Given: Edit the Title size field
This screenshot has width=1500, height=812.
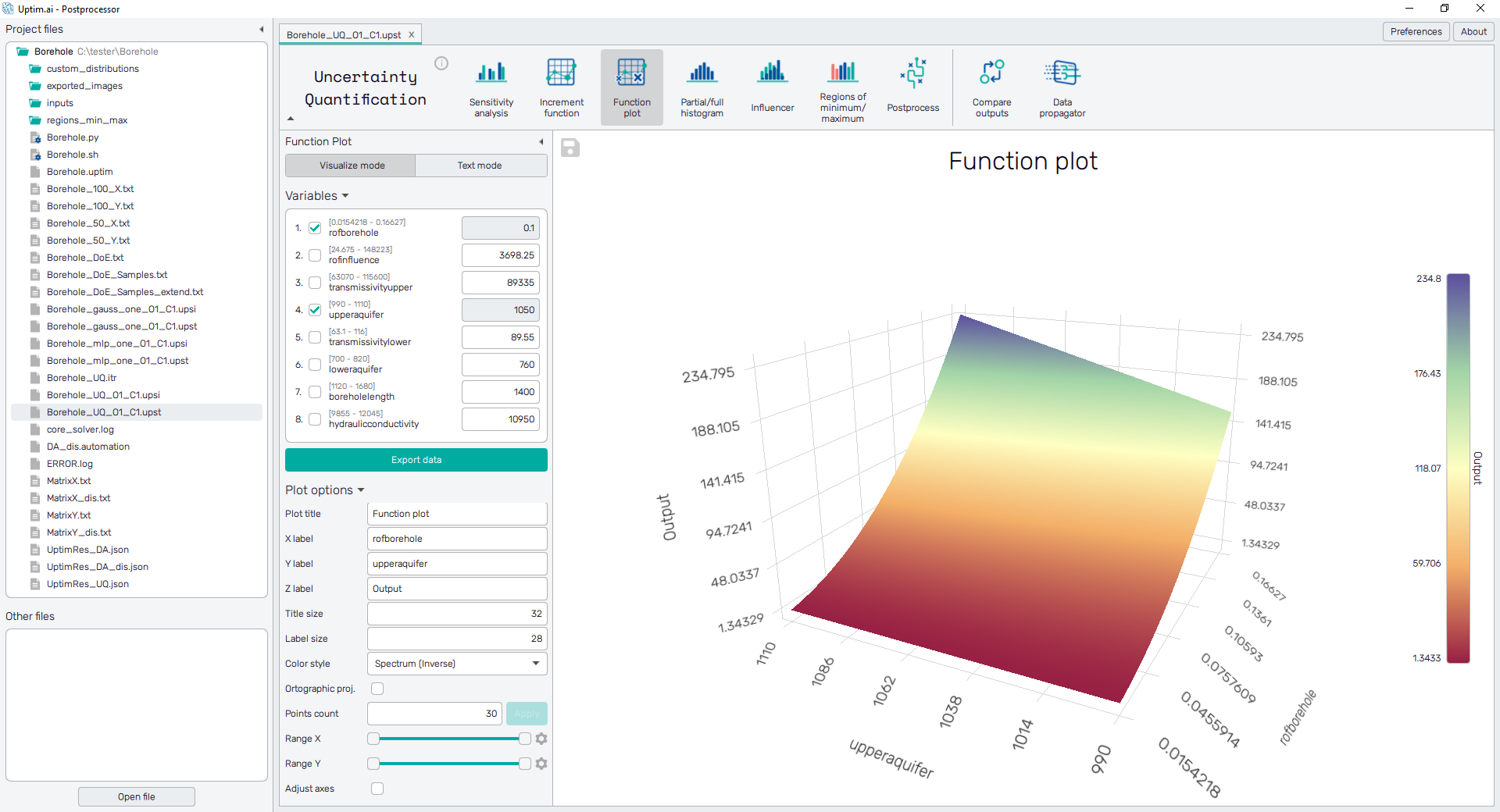Looking at the screenshot, I should (x=457, y=614).
